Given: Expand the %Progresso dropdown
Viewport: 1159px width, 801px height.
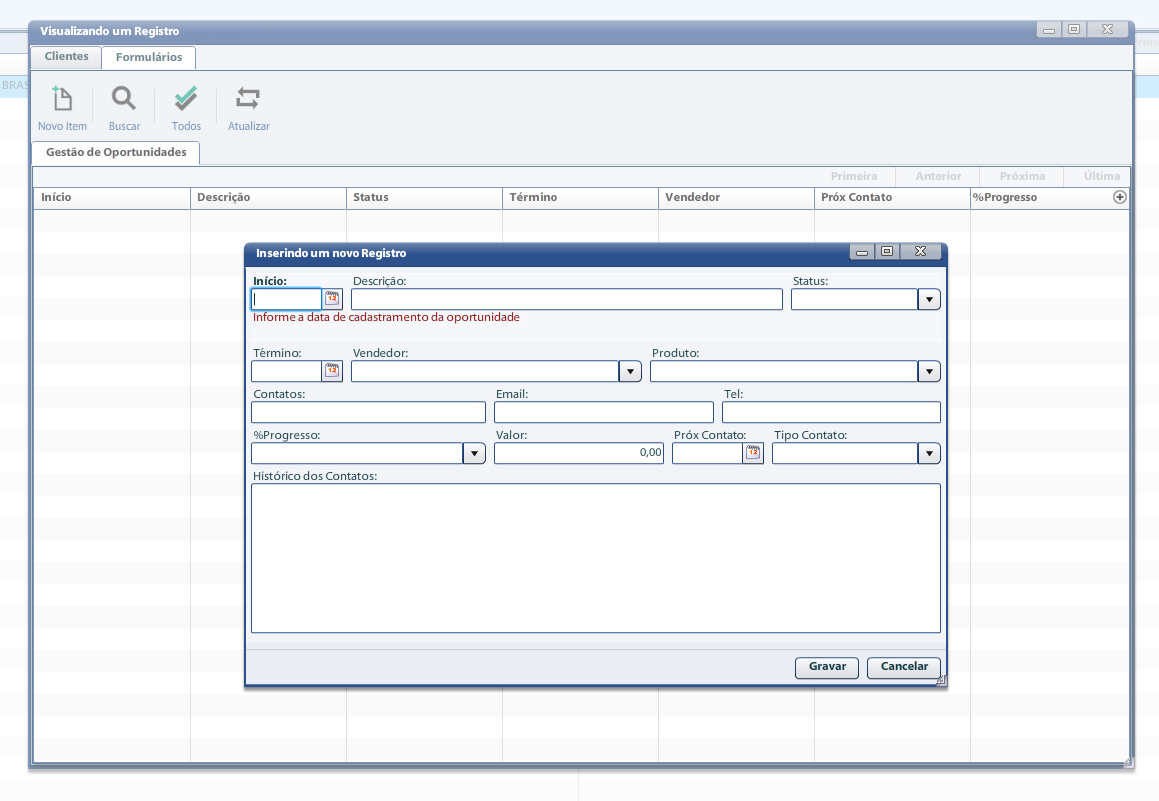Looking at the screenshot, I should click(474, 453).
